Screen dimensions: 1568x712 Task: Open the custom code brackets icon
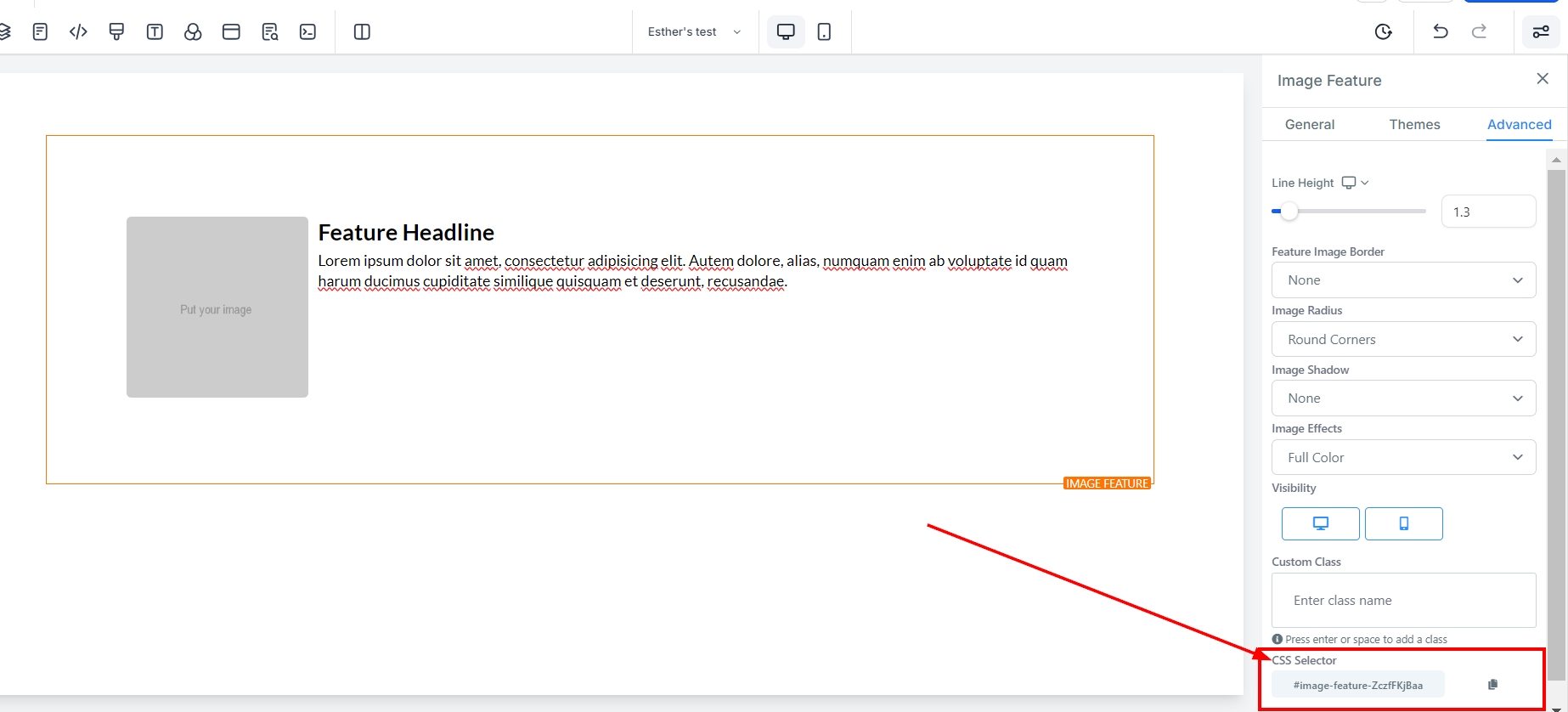coord(78,32)
